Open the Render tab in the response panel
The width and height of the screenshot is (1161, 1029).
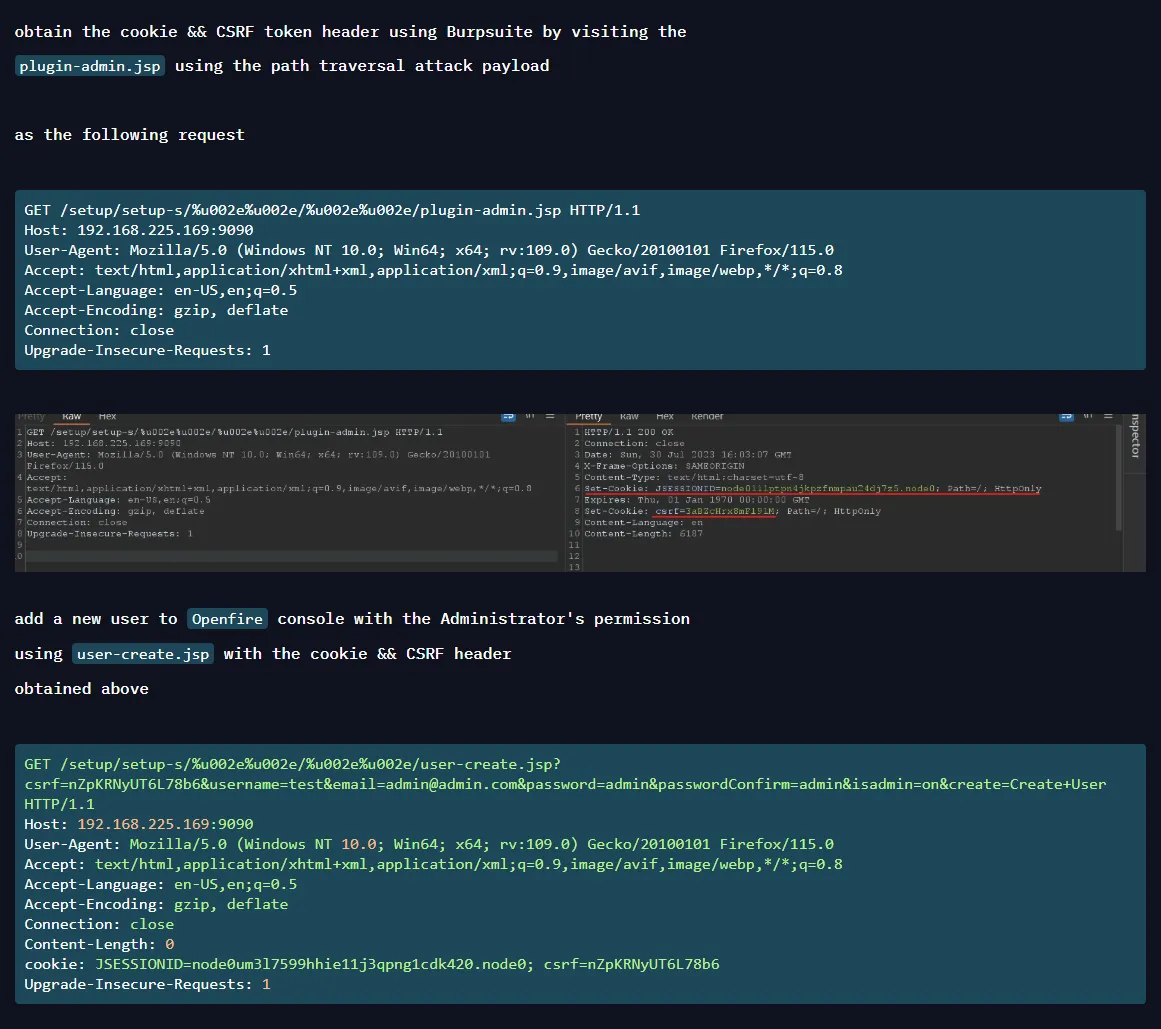(707, 417)
